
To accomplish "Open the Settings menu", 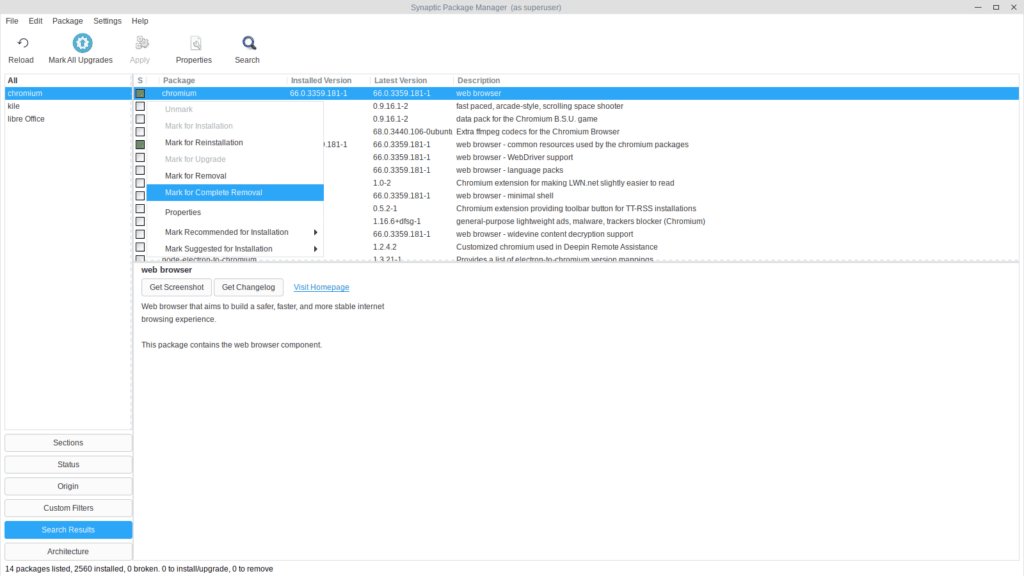I will click(107, 21).
